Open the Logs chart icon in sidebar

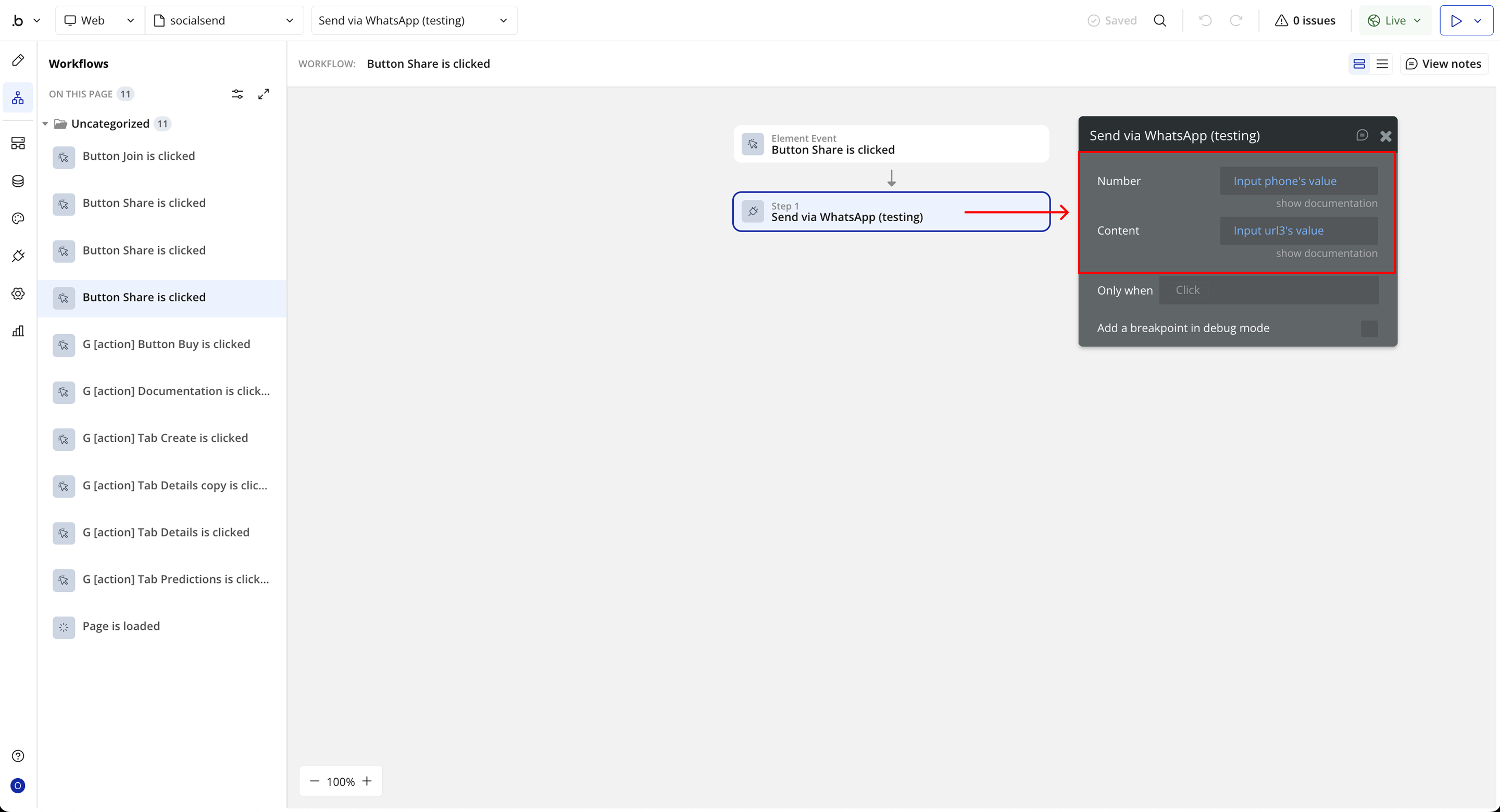tap(18, 331)
